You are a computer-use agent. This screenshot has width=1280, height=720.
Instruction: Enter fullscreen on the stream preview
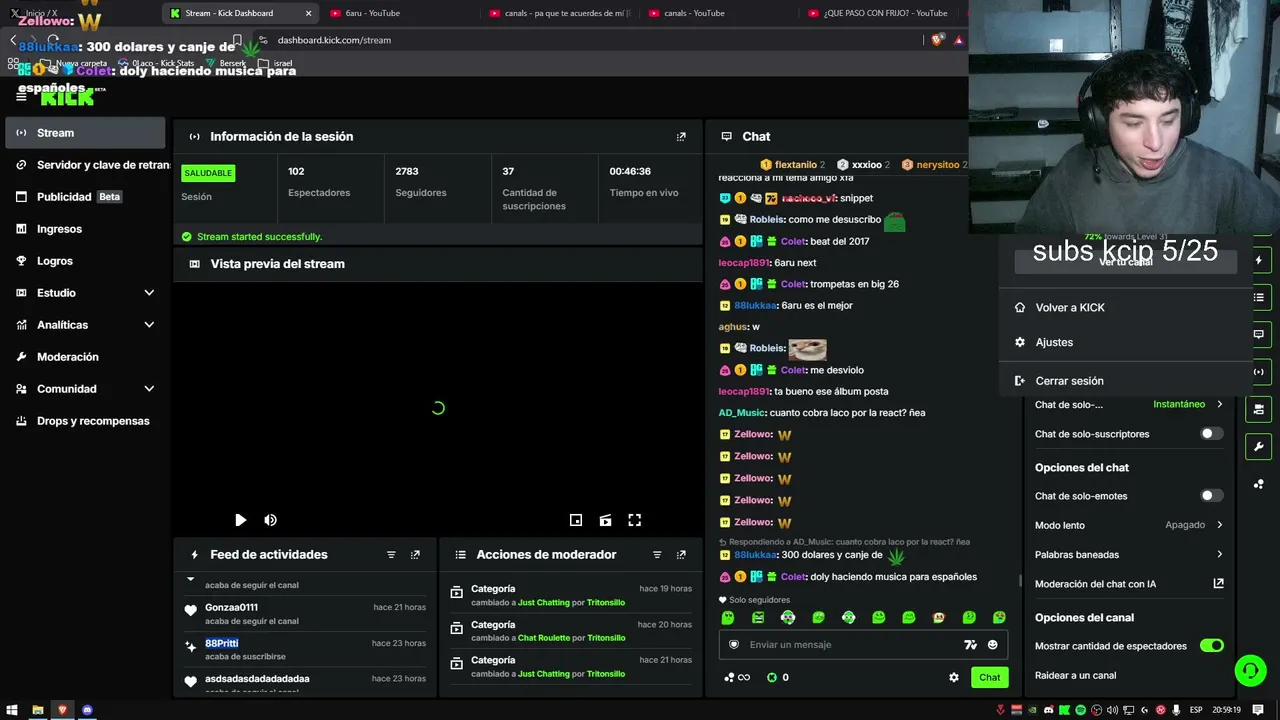pyautogui.click(x=634, y=520)
